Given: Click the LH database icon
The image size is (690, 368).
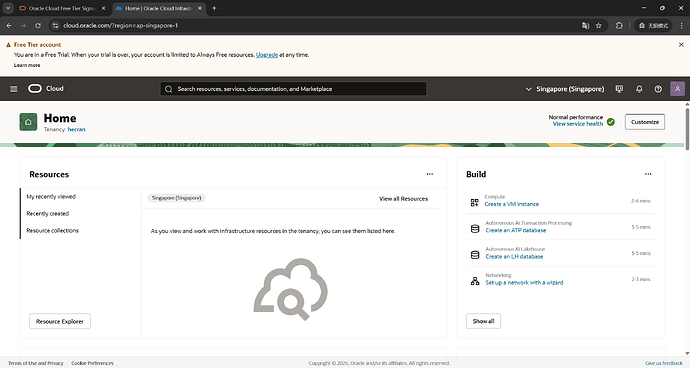Looking at the screenshot, I should [475, 254].
